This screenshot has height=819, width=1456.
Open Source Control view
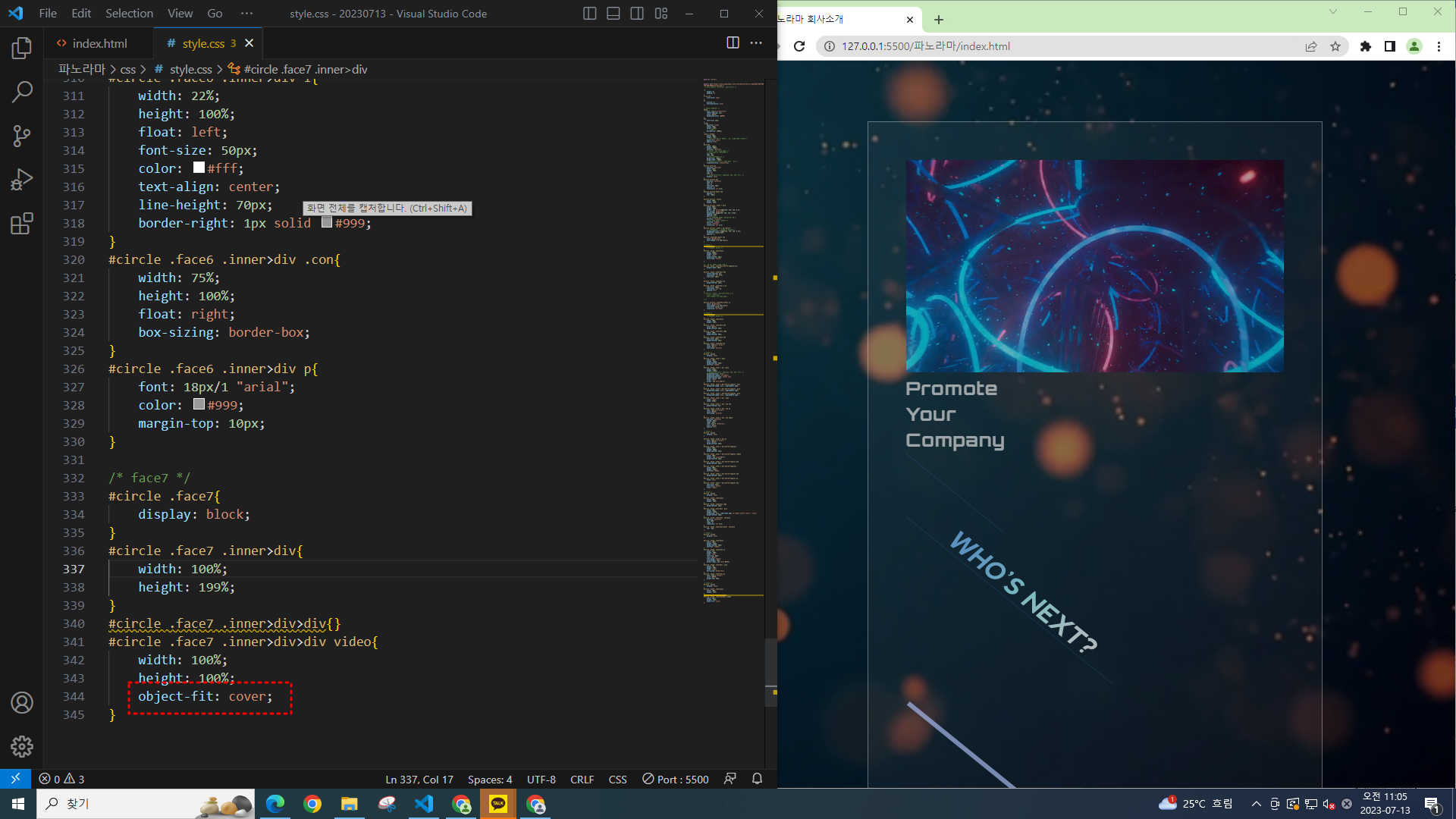[x=22, y=136]
